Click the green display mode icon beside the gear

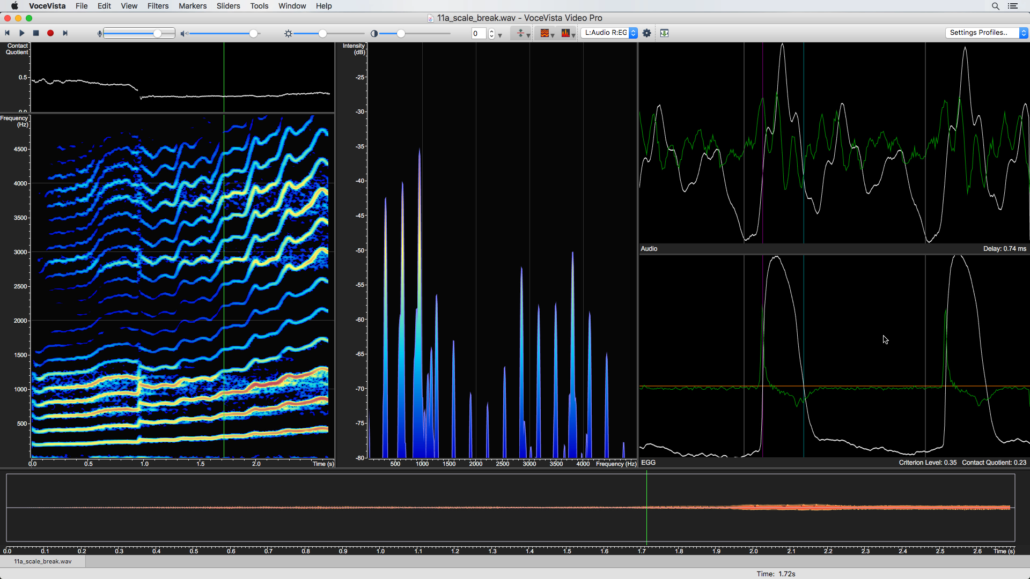tap(664, 33)
